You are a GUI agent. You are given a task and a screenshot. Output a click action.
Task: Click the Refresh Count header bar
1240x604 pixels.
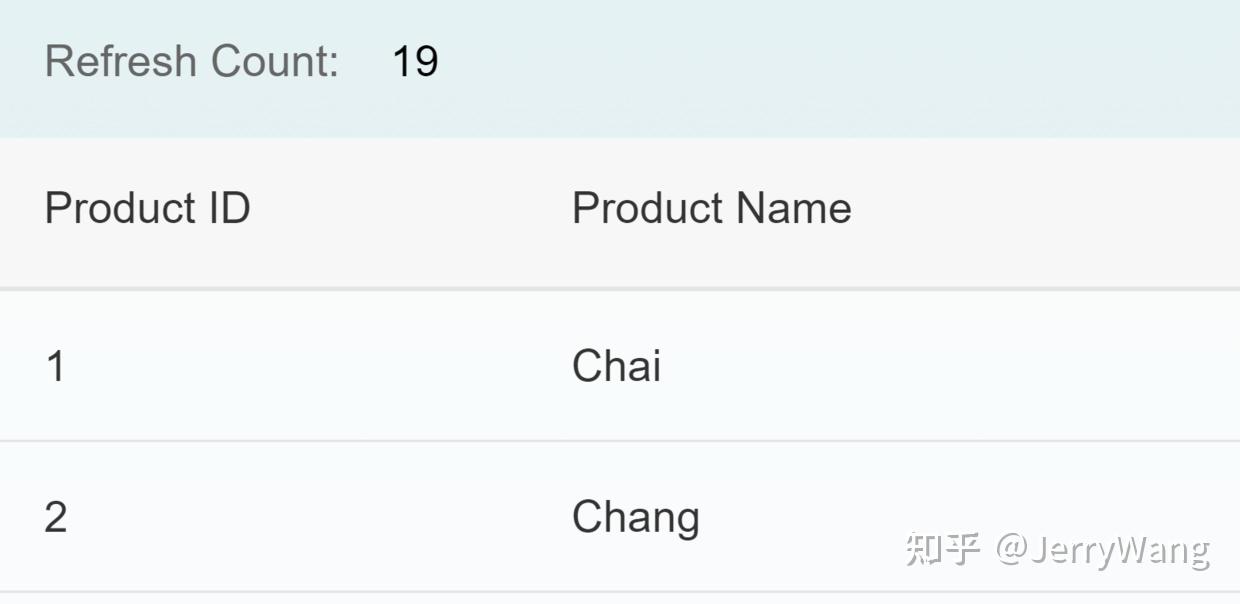[x=620, y=65]
